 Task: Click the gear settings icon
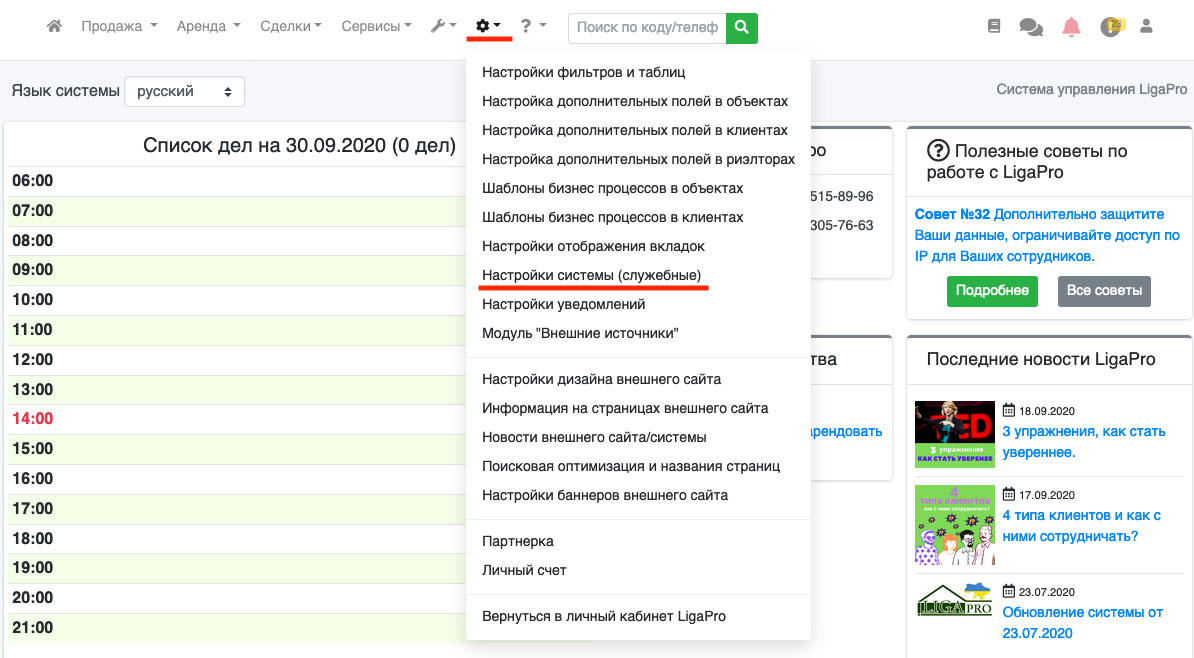pos(488,27)
